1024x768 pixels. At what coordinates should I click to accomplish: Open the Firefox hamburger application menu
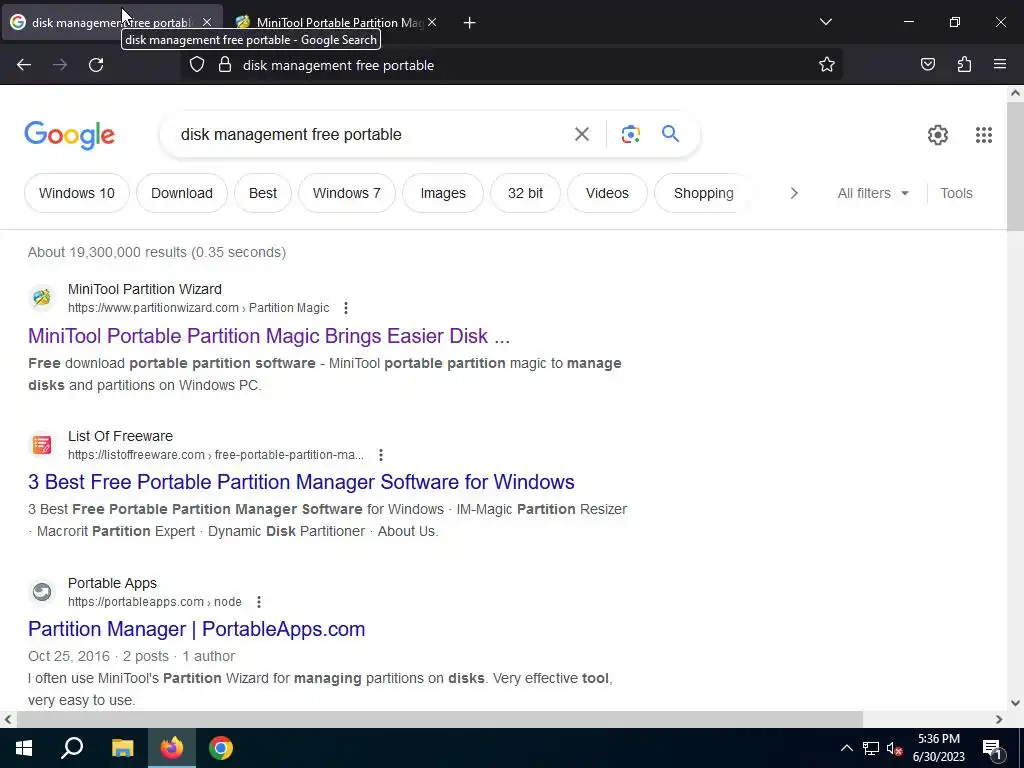point(1000,65)
